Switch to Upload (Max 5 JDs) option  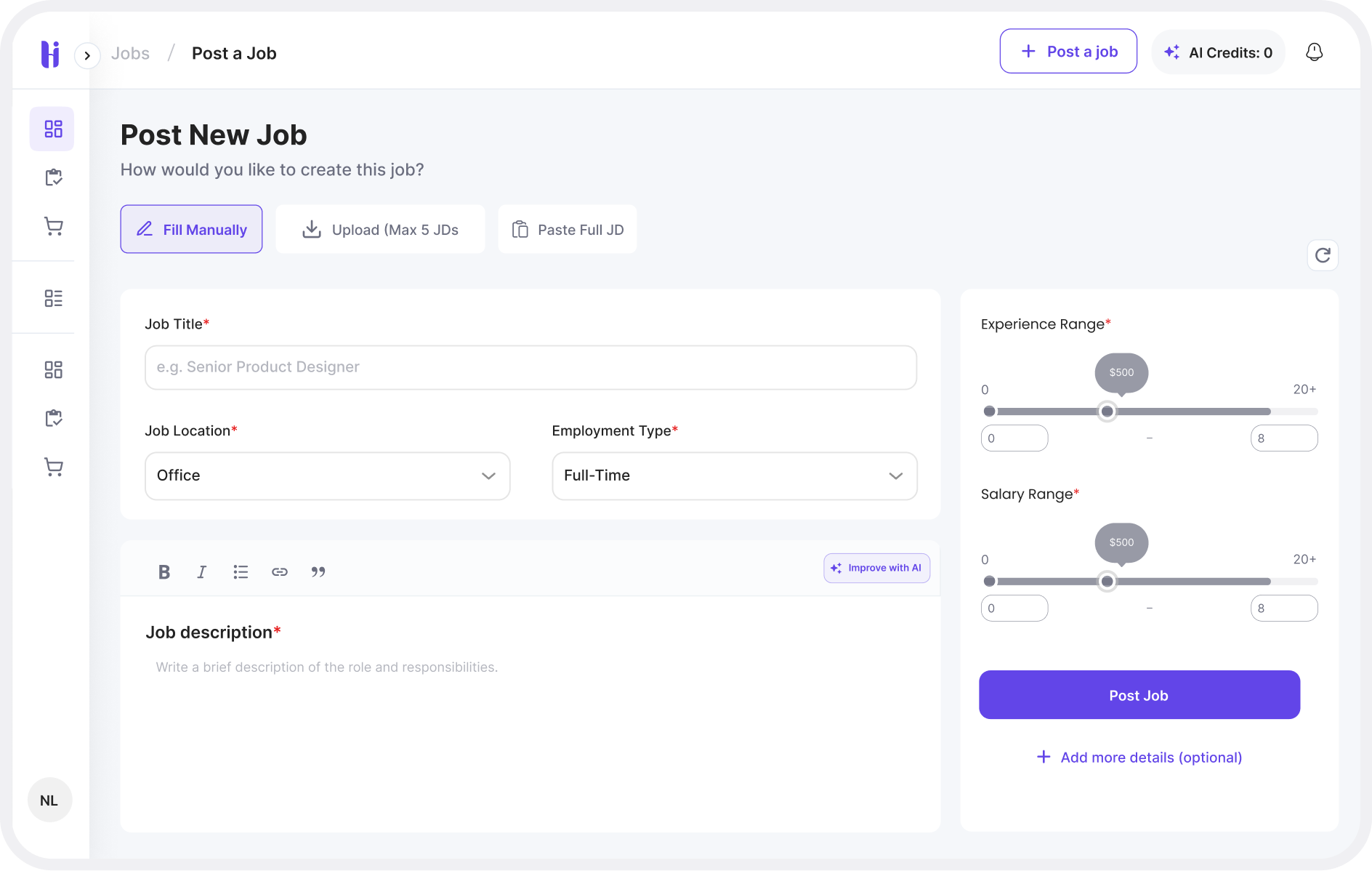[x=380, y=230]
